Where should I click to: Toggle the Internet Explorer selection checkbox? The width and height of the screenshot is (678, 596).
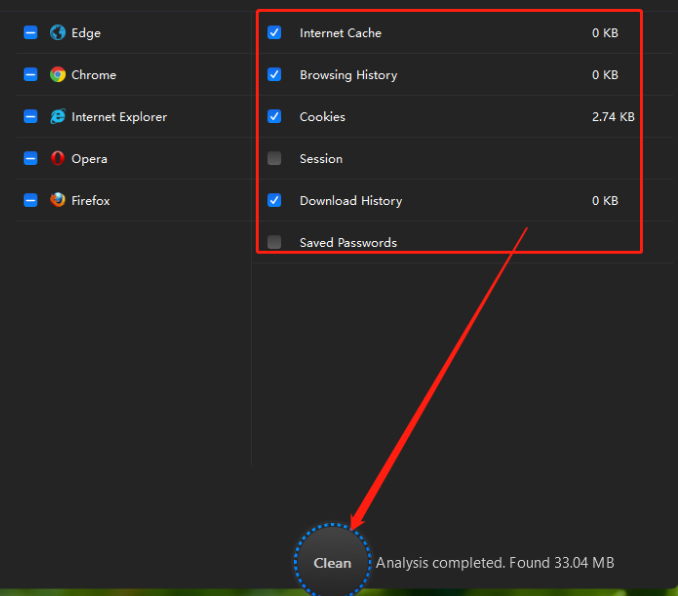(x=30, y=116)
